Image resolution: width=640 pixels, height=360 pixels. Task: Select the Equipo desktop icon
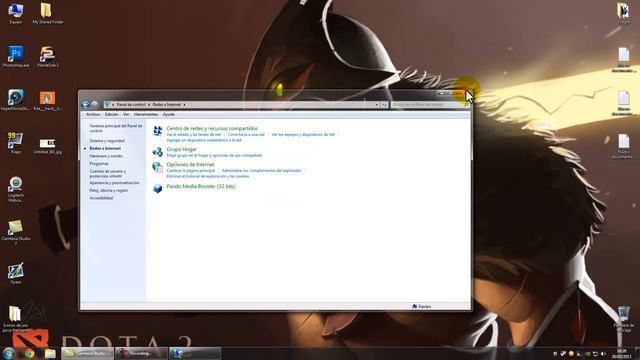pos(16,13)
